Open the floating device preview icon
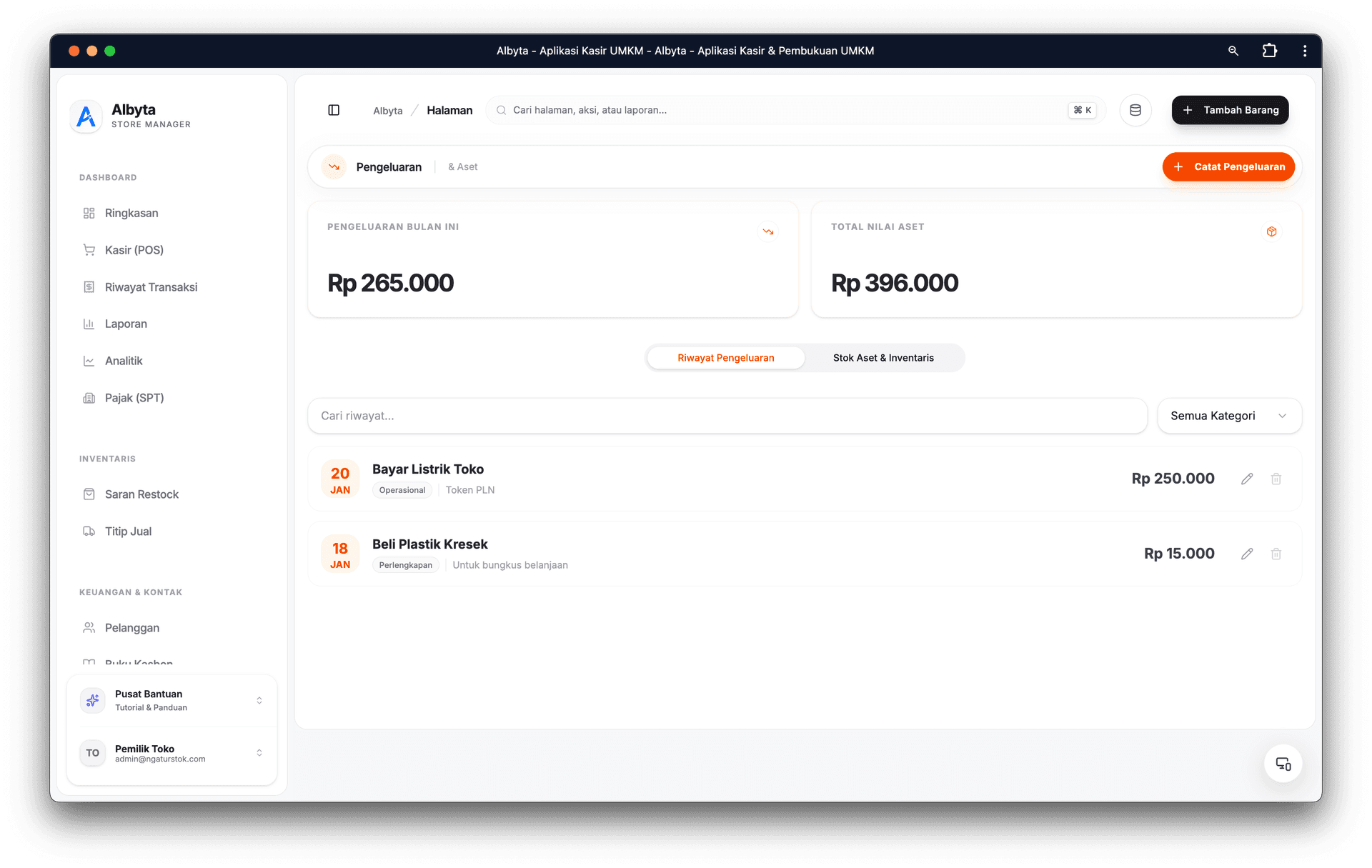The height and width of the screenshot is (868, 1372). coord(1283,764)
